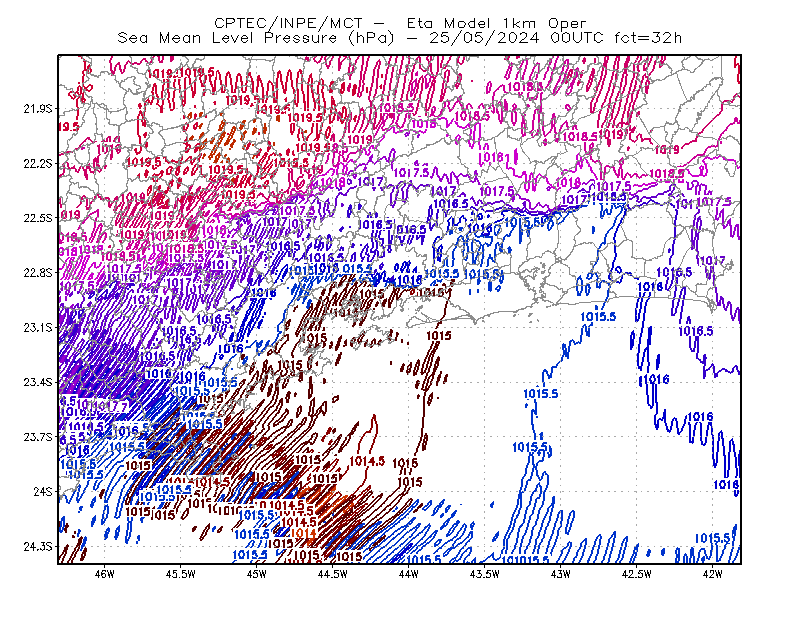Screen dimensions: 800x618
Task: Click the 22.8S latitude axis label
Action: point(38,273)
